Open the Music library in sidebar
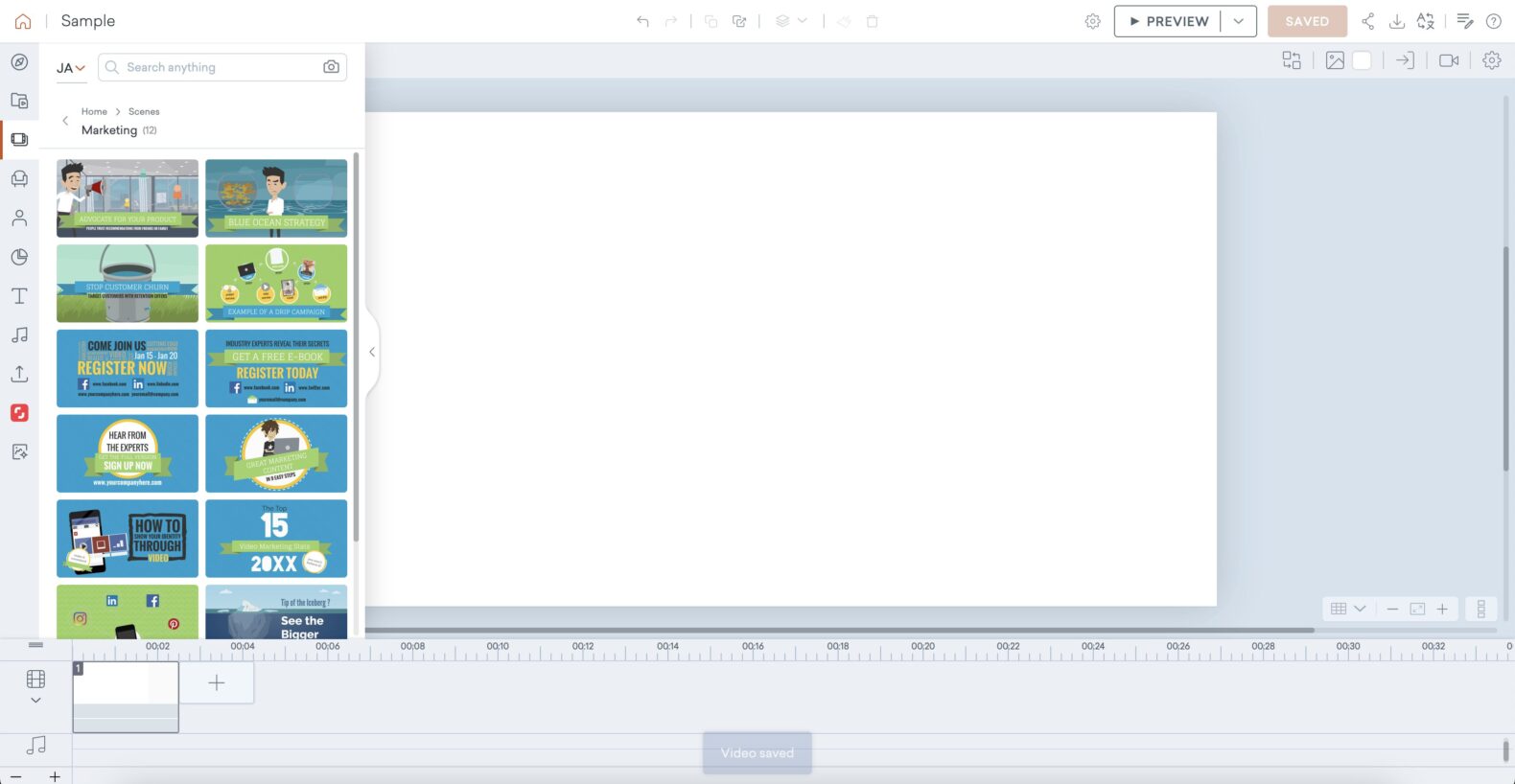Image resolution: width=1515 pixels, height=784 pixels. pos(19,334)
